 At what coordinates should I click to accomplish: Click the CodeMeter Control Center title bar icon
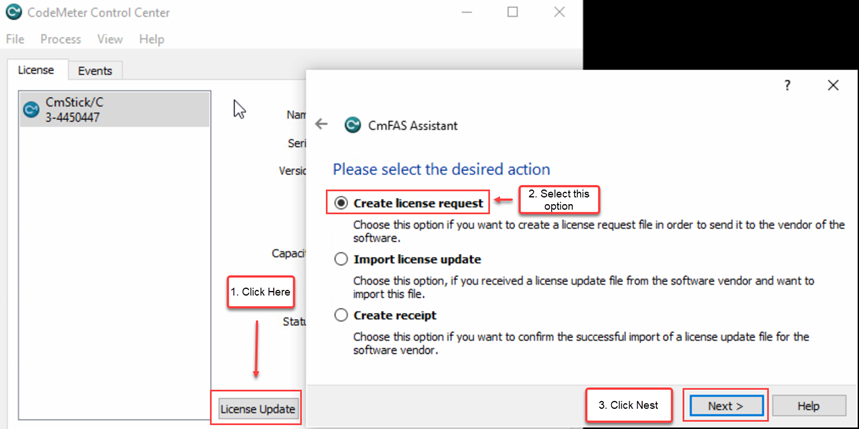click(x=14, y=12)
